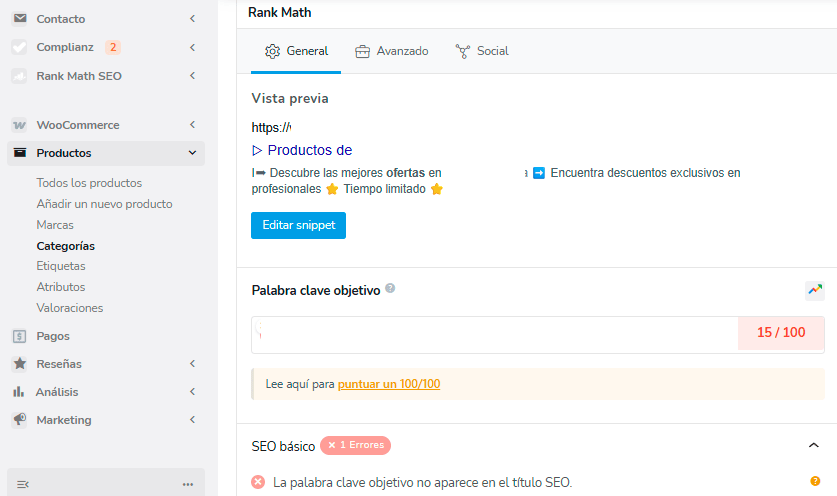Open the keyword trends chart icon

click(815, 290)
